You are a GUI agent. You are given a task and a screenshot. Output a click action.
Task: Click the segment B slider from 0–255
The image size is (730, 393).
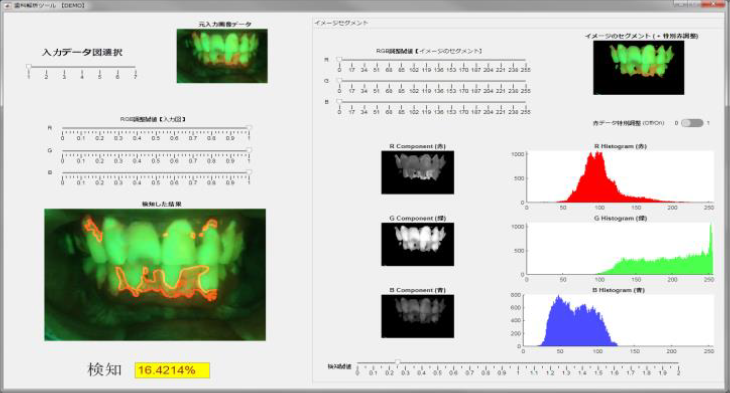pyautogui.click(x=432, y=102)
